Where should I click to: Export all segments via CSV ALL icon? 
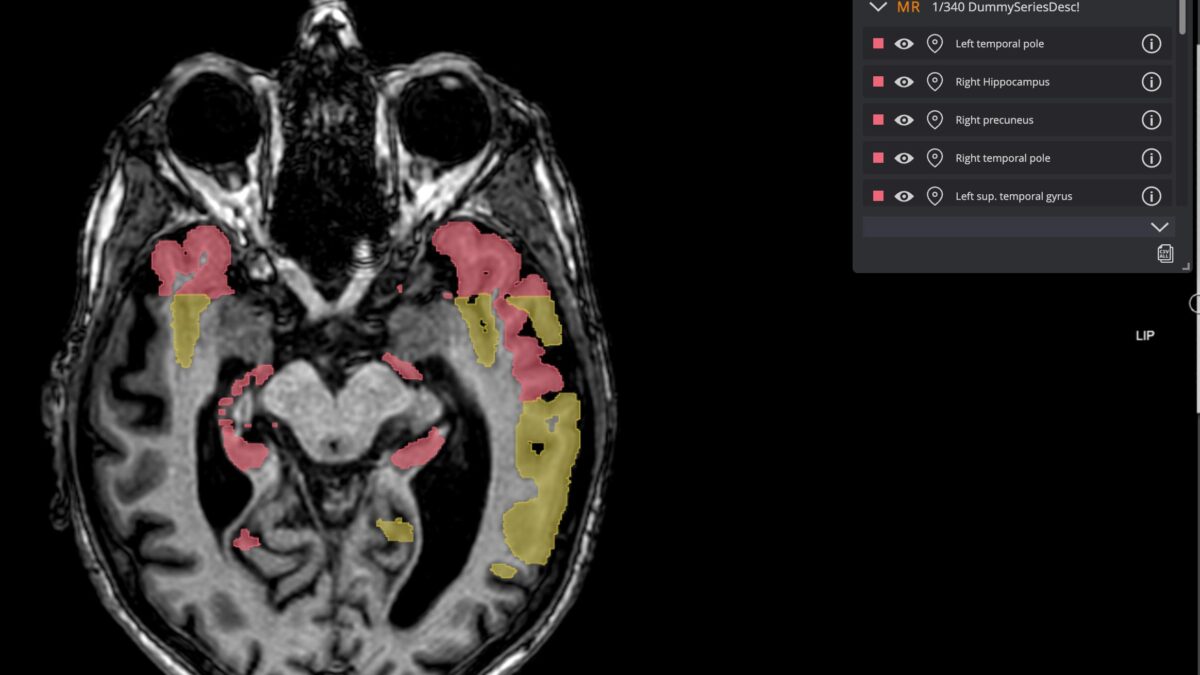[1165, 253]
